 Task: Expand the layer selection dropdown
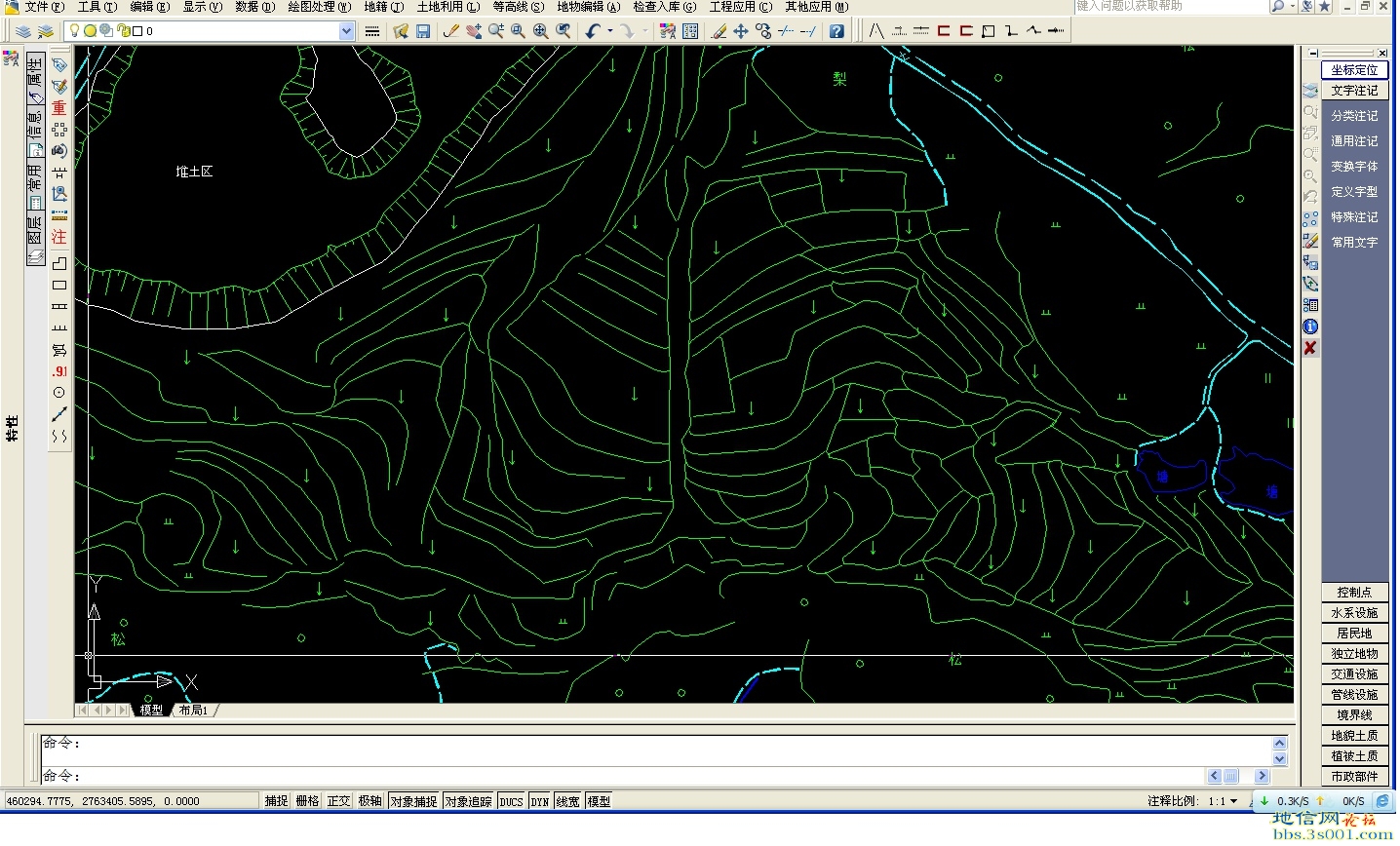[346, 31]
